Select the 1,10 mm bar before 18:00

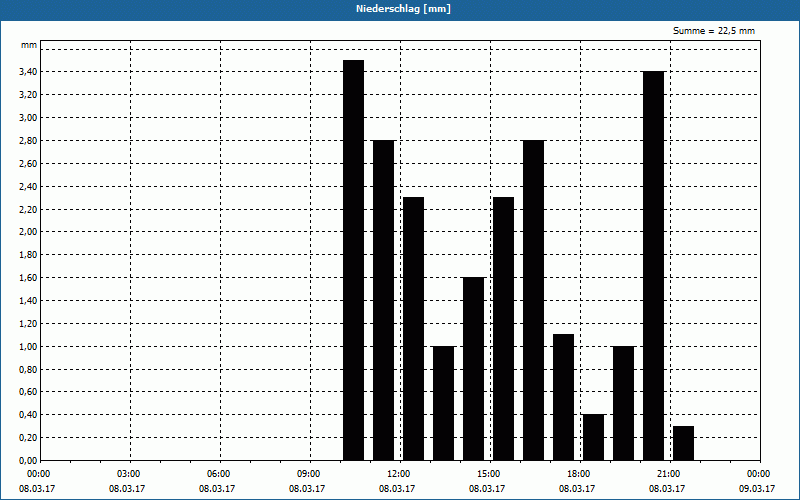click(563, 397)
